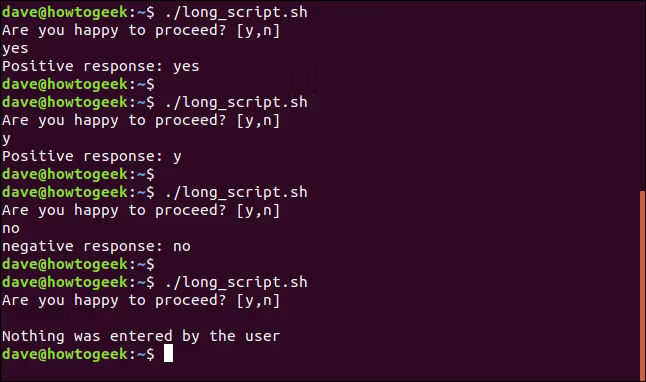
Task: Click the blinking cursor block at the prompt
Action: (x=168, y=354)
